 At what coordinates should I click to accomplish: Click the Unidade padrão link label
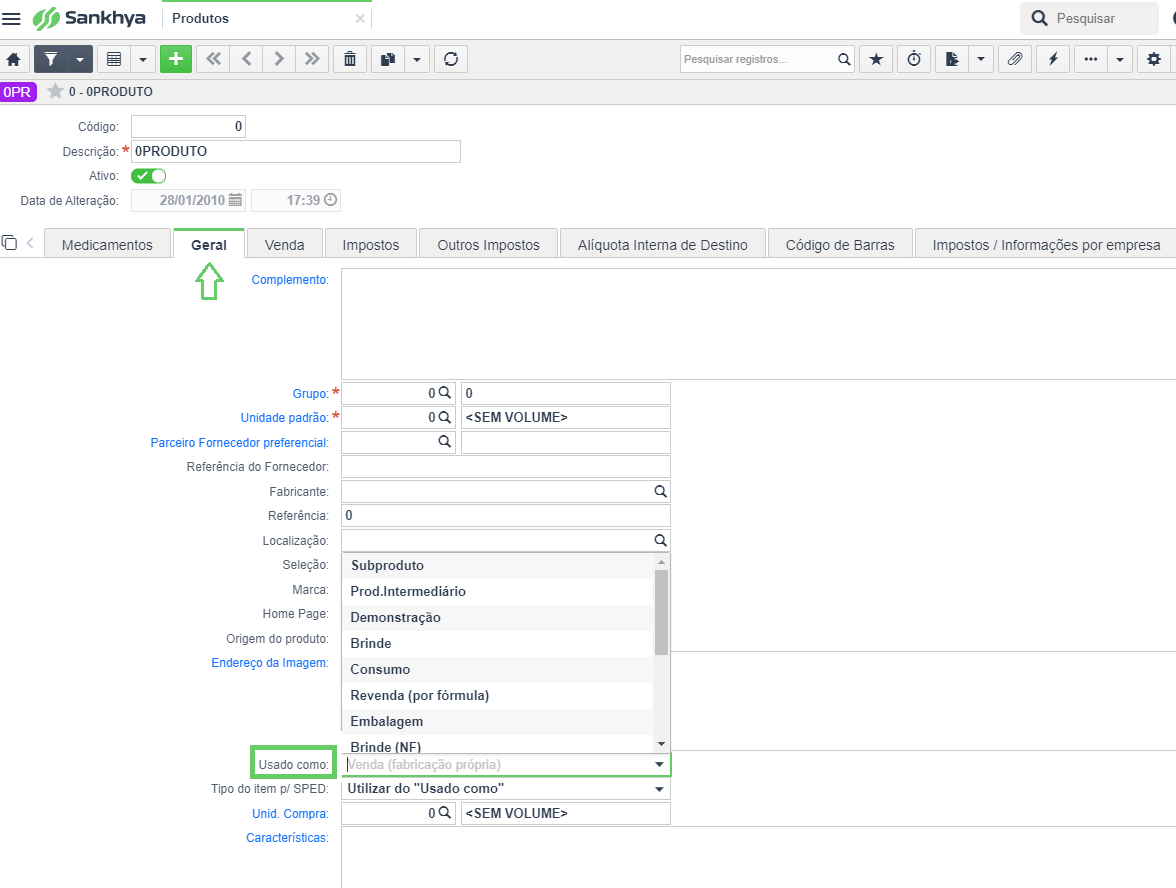pos(284,418)
